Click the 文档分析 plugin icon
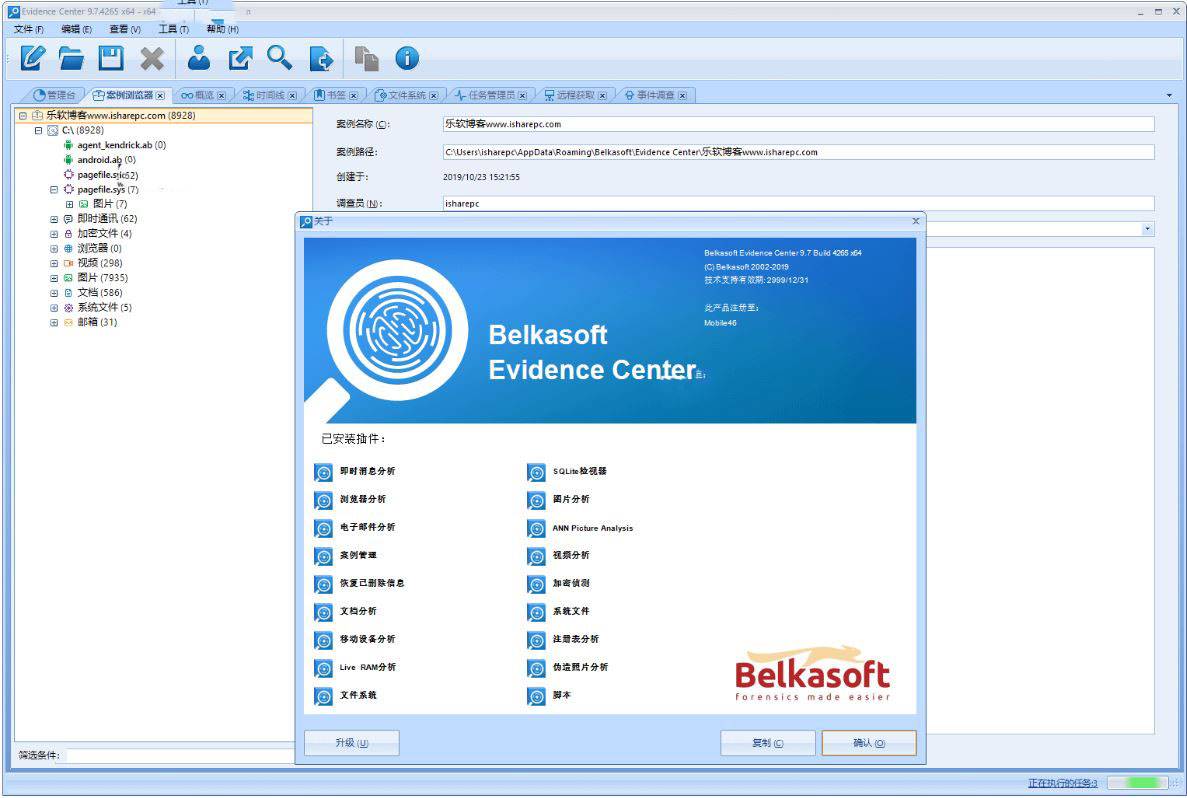Viewport: 1187px width, 798px height. (323, 613)
